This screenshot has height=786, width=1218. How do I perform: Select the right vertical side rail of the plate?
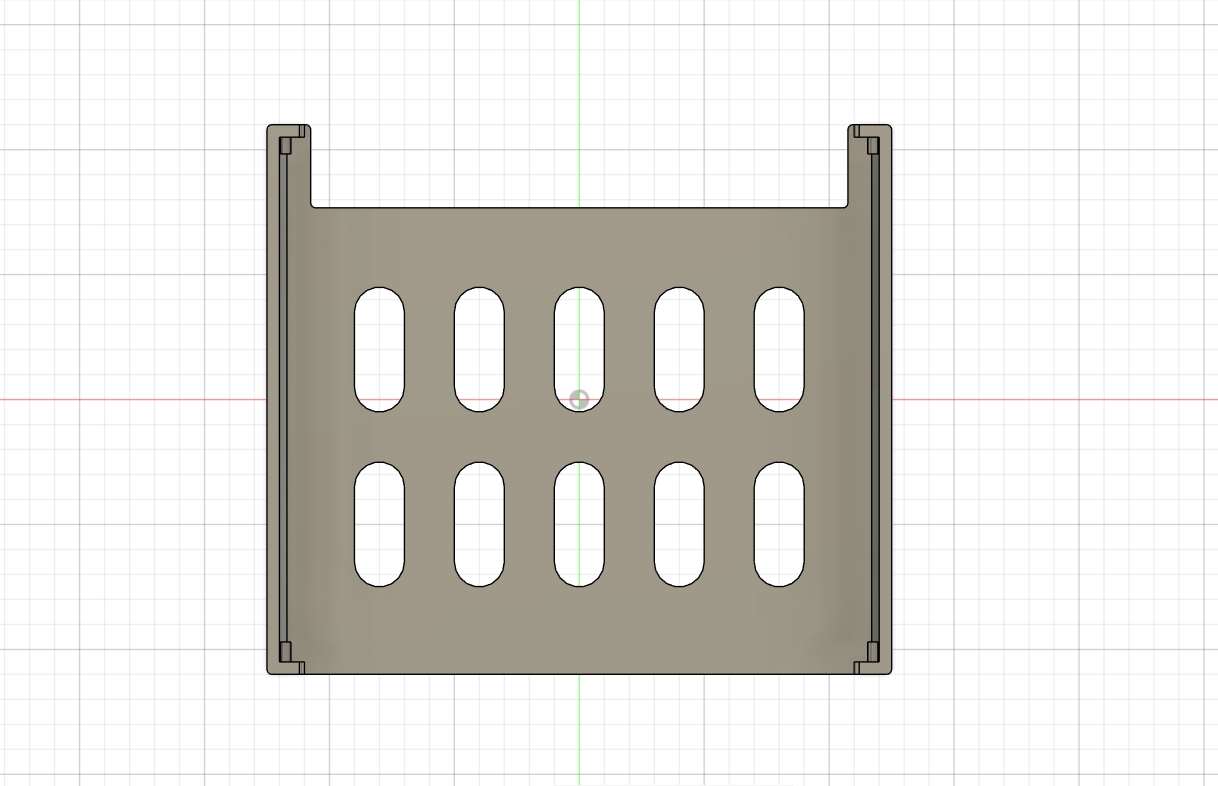[x=884, y=400]
